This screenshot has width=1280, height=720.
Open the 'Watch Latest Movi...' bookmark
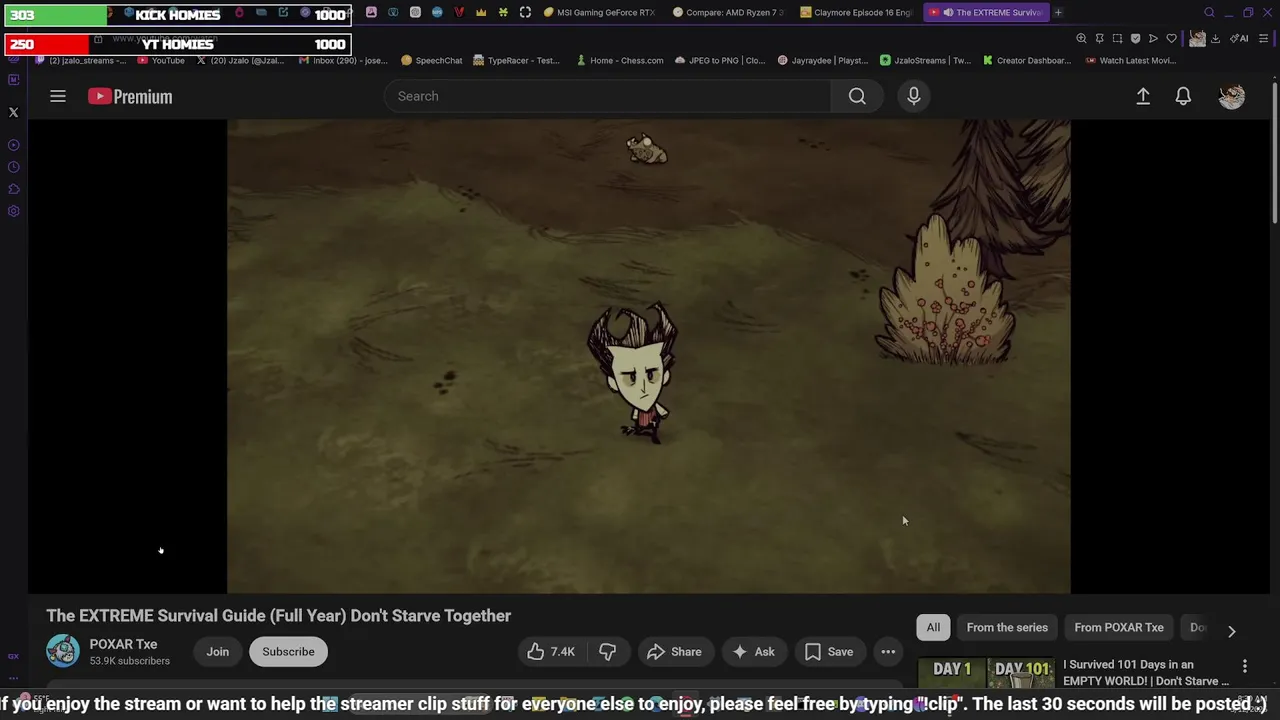point(1130,60)
